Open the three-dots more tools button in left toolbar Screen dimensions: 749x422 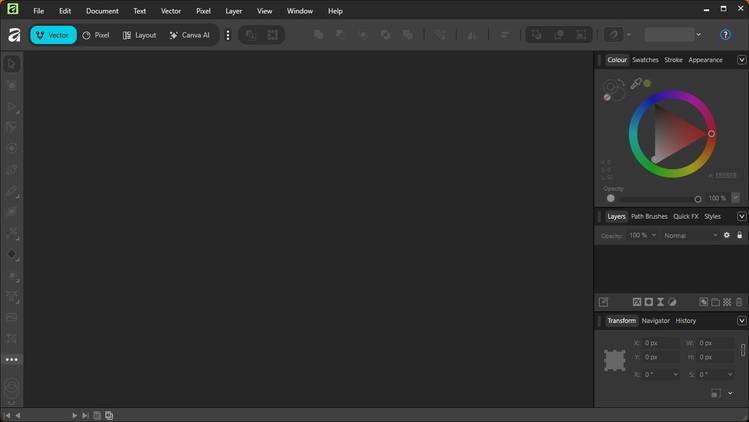12,359
